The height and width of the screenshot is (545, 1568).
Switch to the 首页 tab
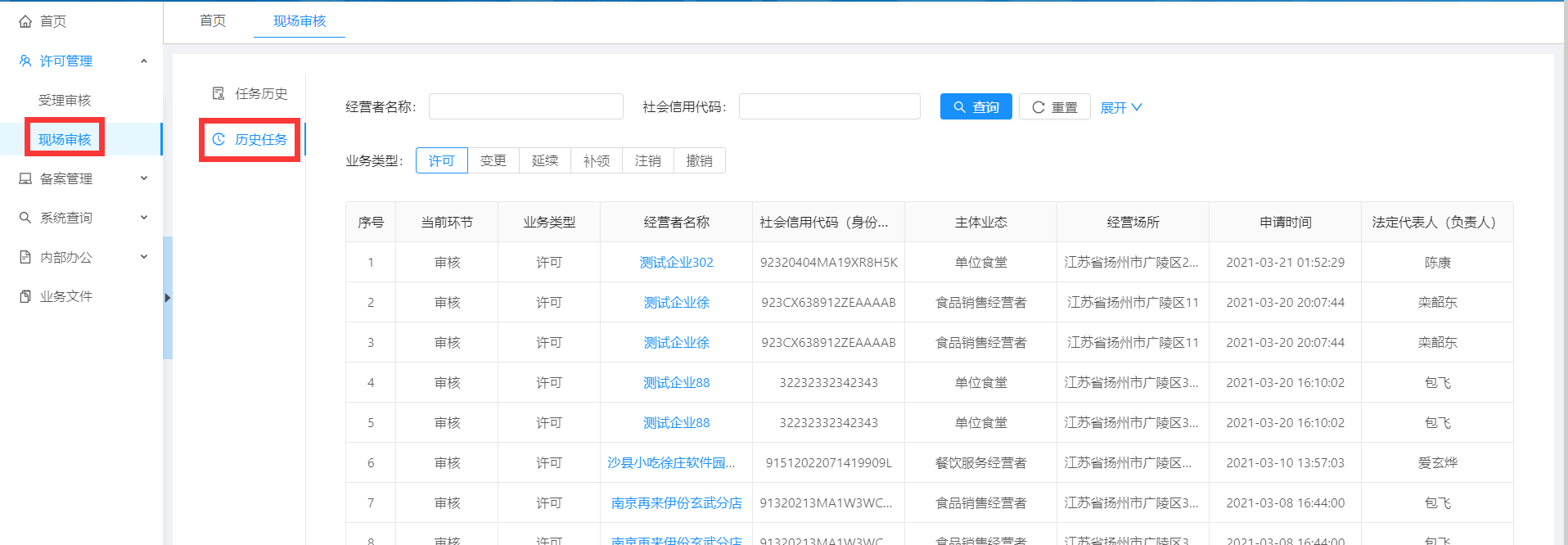[x=213, y=20]
